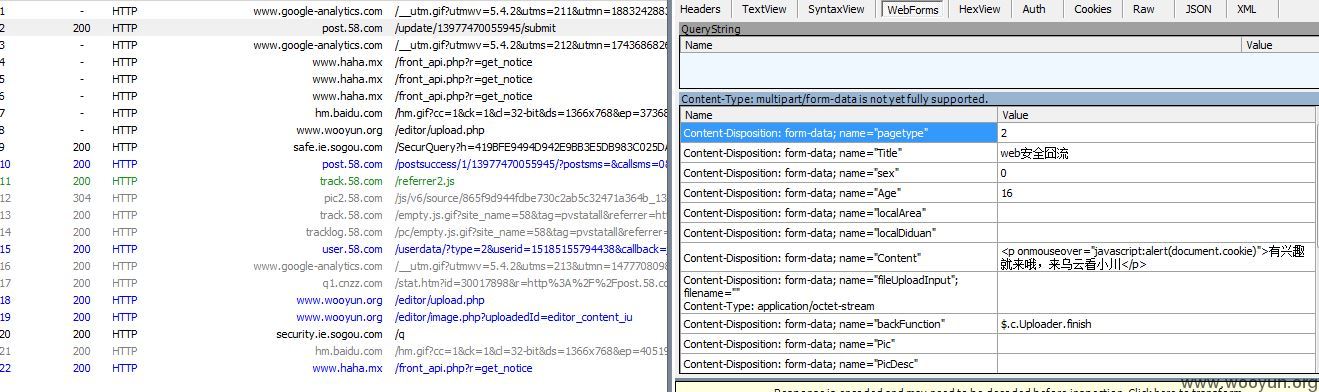Switch to the HexView tab
Image resolution: width=1319 pixels, height=392 pixels.
pos(979,9)
